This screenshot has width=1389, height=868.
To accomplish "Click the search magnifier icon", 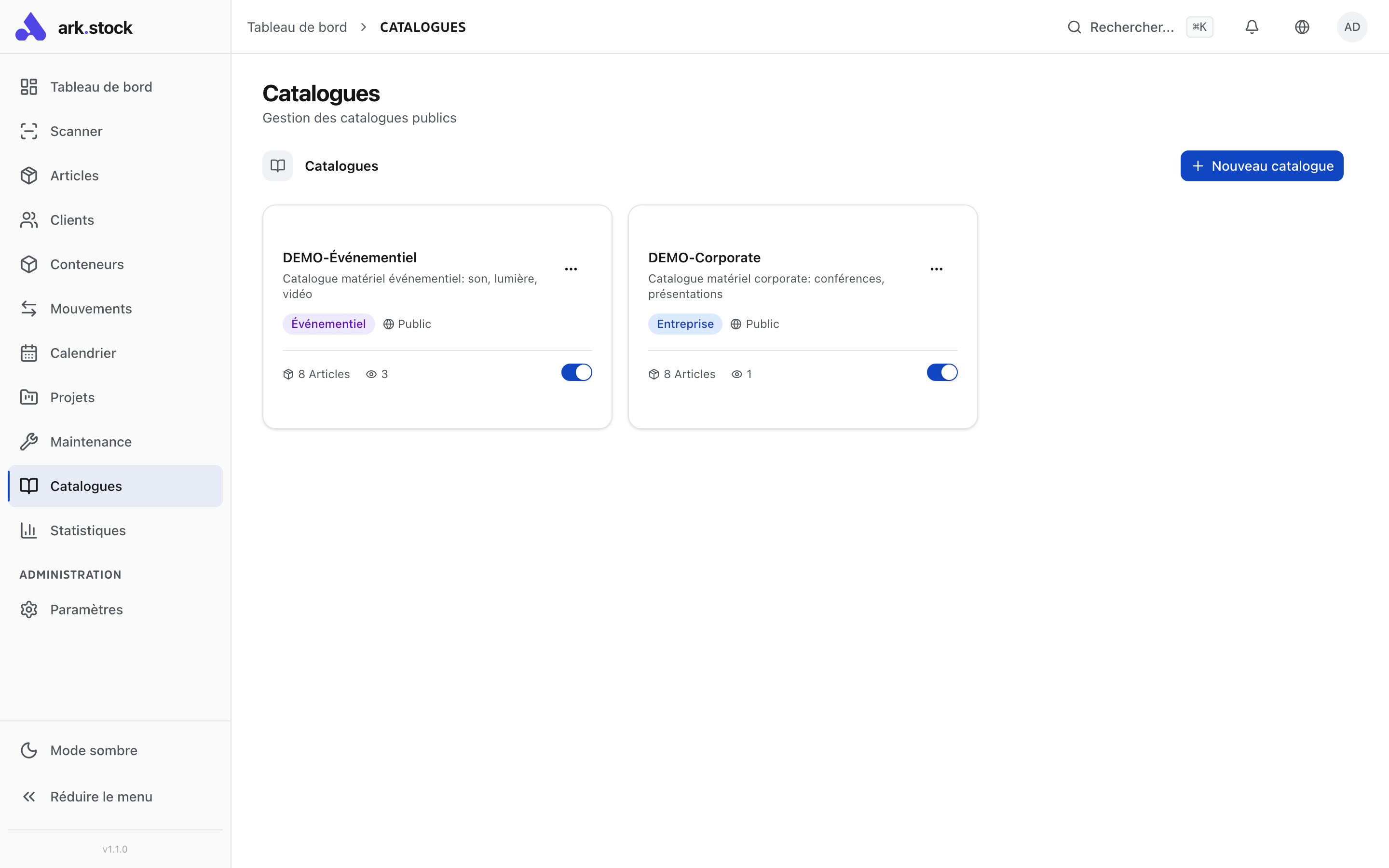I will (1074, 27).
